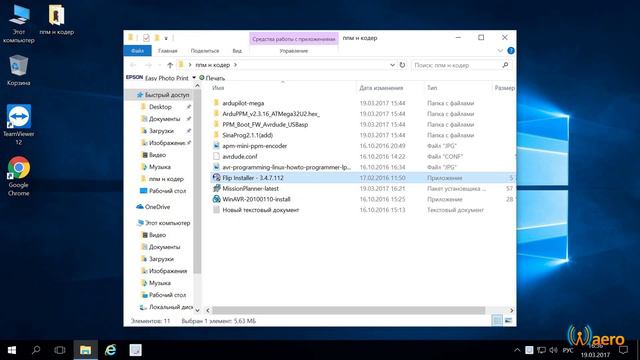Click File Explorer taskbar icon
This screenshot has height=360, width=640.
pos(85,350)
